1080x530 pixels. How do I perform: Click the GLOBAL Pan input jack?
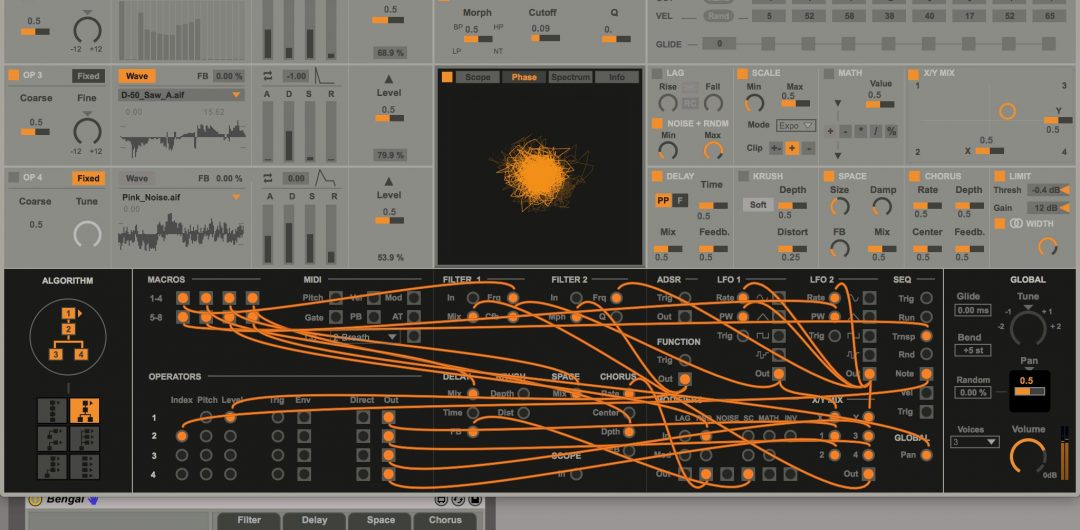tap(926, 455)
